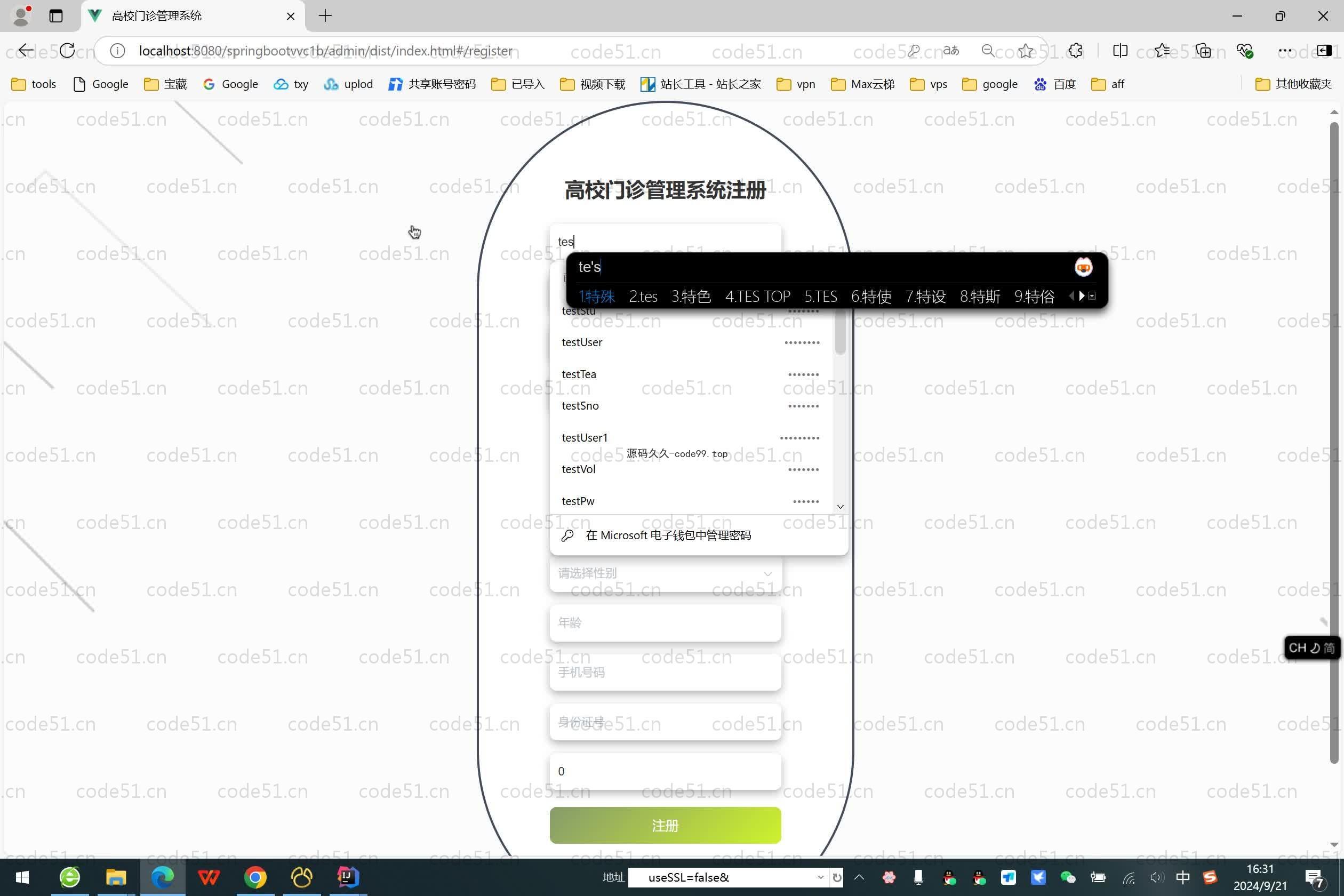Reload the page with refresh icon
The width and height of the screenshot is (1344, 896).
67,51
